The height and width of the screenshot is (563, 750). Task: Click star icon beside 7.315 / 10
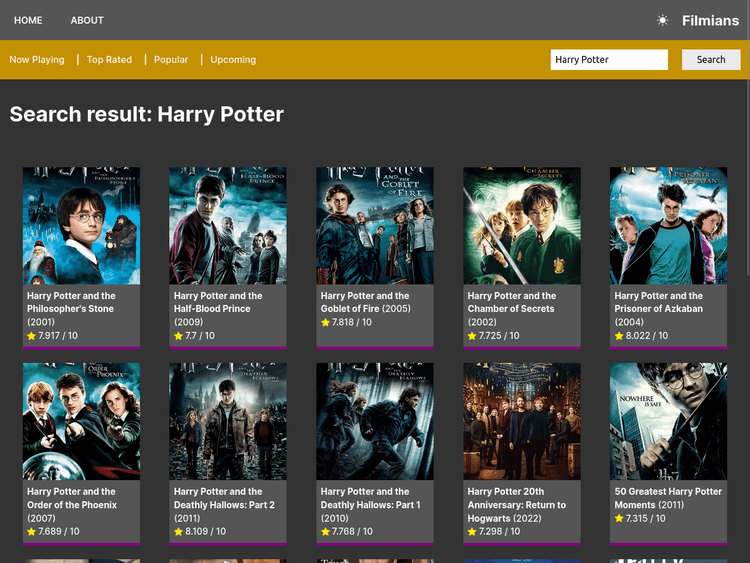tap(619, 519)
